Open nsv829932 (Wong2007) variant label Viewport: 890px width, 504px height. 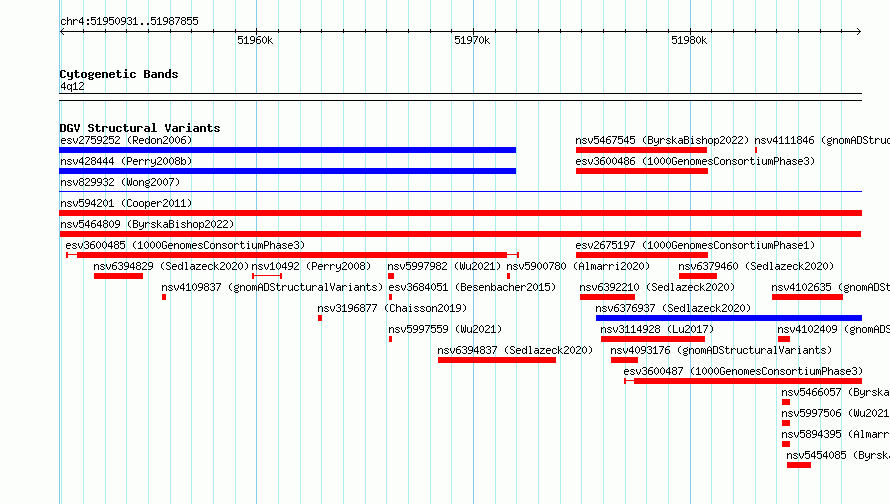tap(120, 182)
